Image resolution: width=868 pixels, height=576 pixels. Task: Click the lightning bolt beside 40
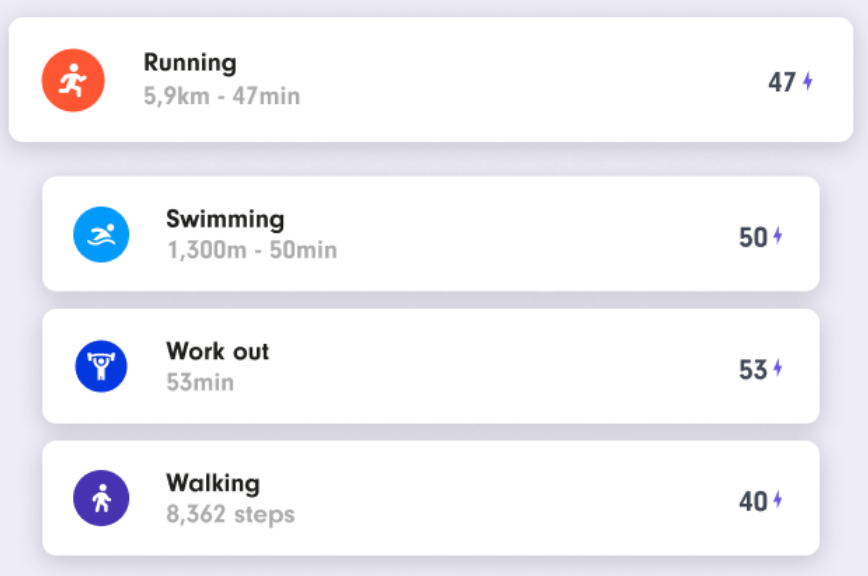click(x=778, y=501)
